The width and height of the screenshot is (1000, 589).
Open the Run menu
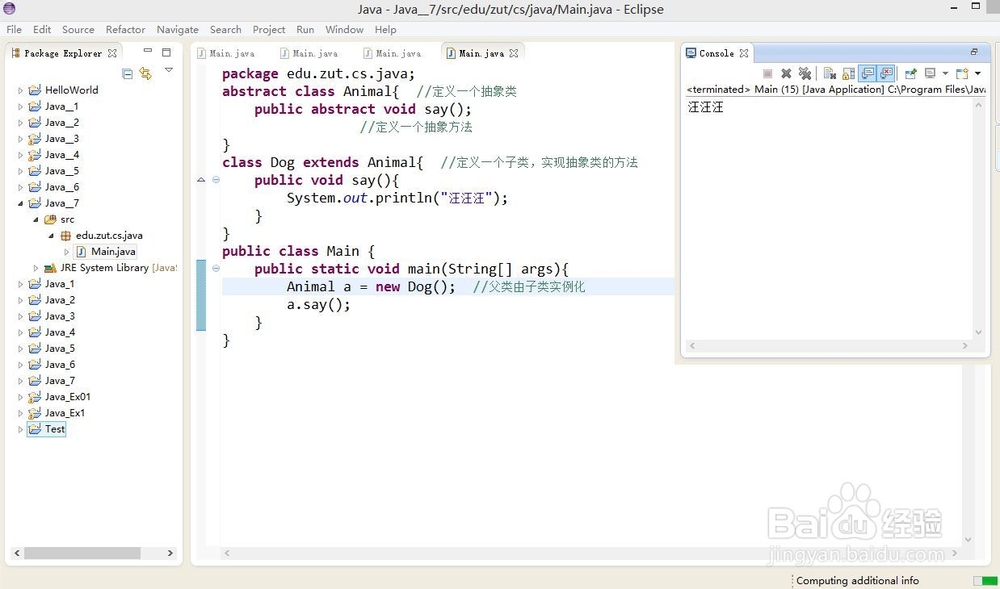pos(305,29)
